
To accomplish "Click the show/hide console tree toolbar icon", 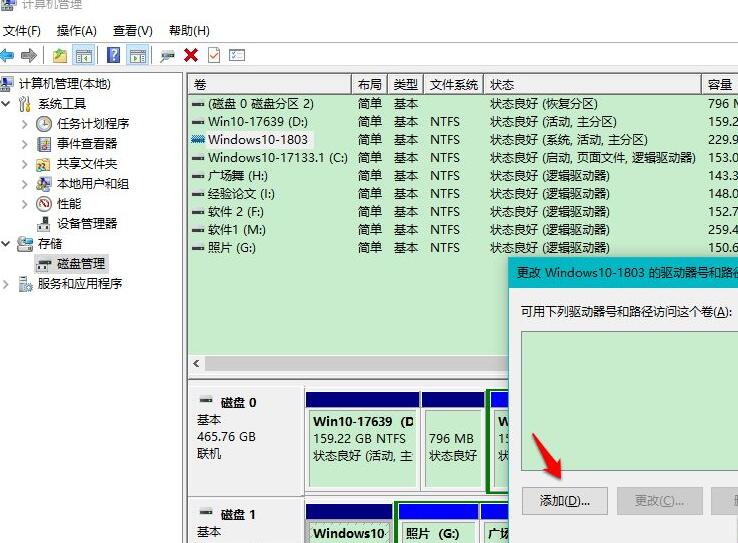I will (x=84, y=55).
